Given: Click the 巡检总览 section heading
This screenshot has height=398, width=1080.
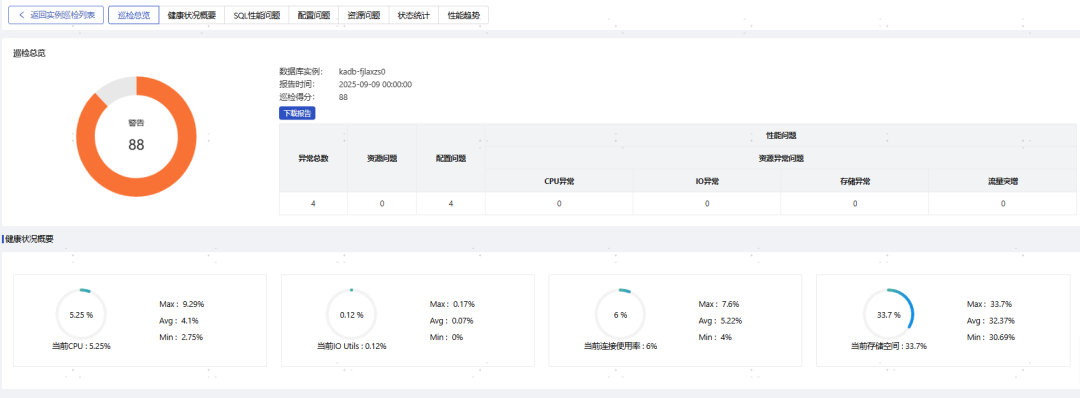Looking at the screenshot, I should click(30, 53).
